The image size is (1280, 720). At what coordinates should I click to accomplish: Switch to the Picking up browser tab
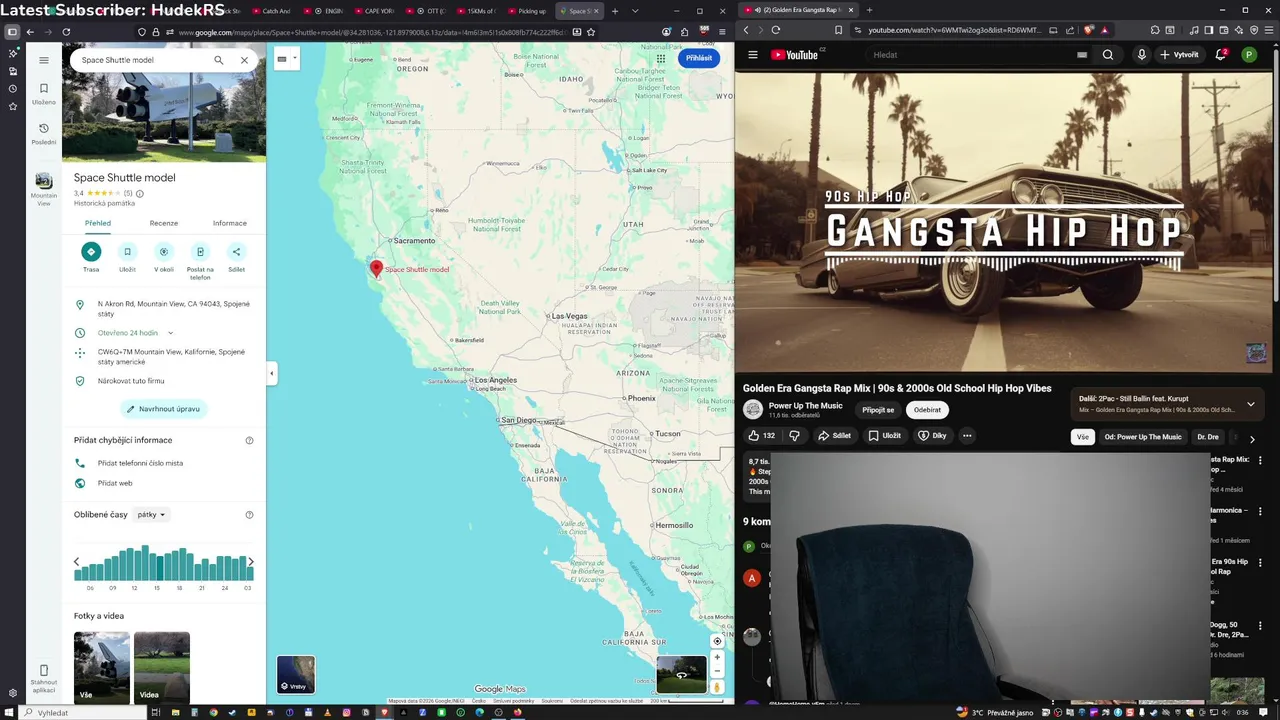click(x=529, y=11)
